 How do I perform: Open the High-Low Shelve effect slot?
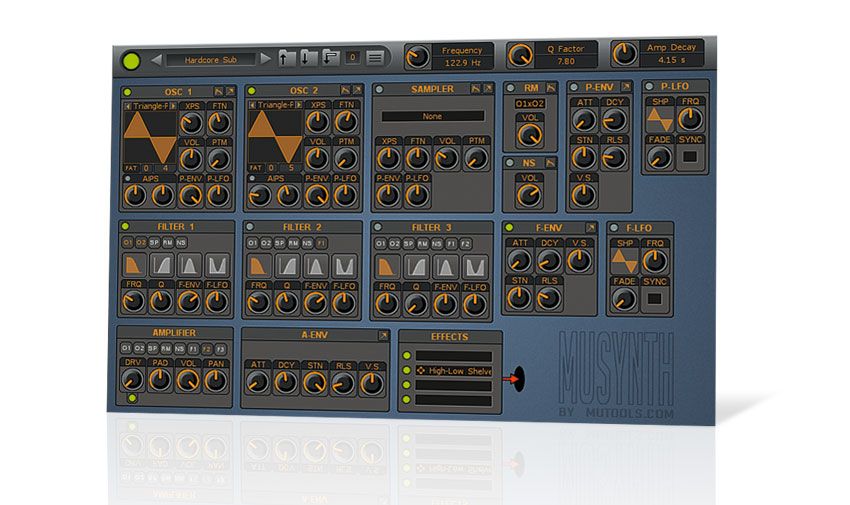pyautogui.click(x=454, y=371)
